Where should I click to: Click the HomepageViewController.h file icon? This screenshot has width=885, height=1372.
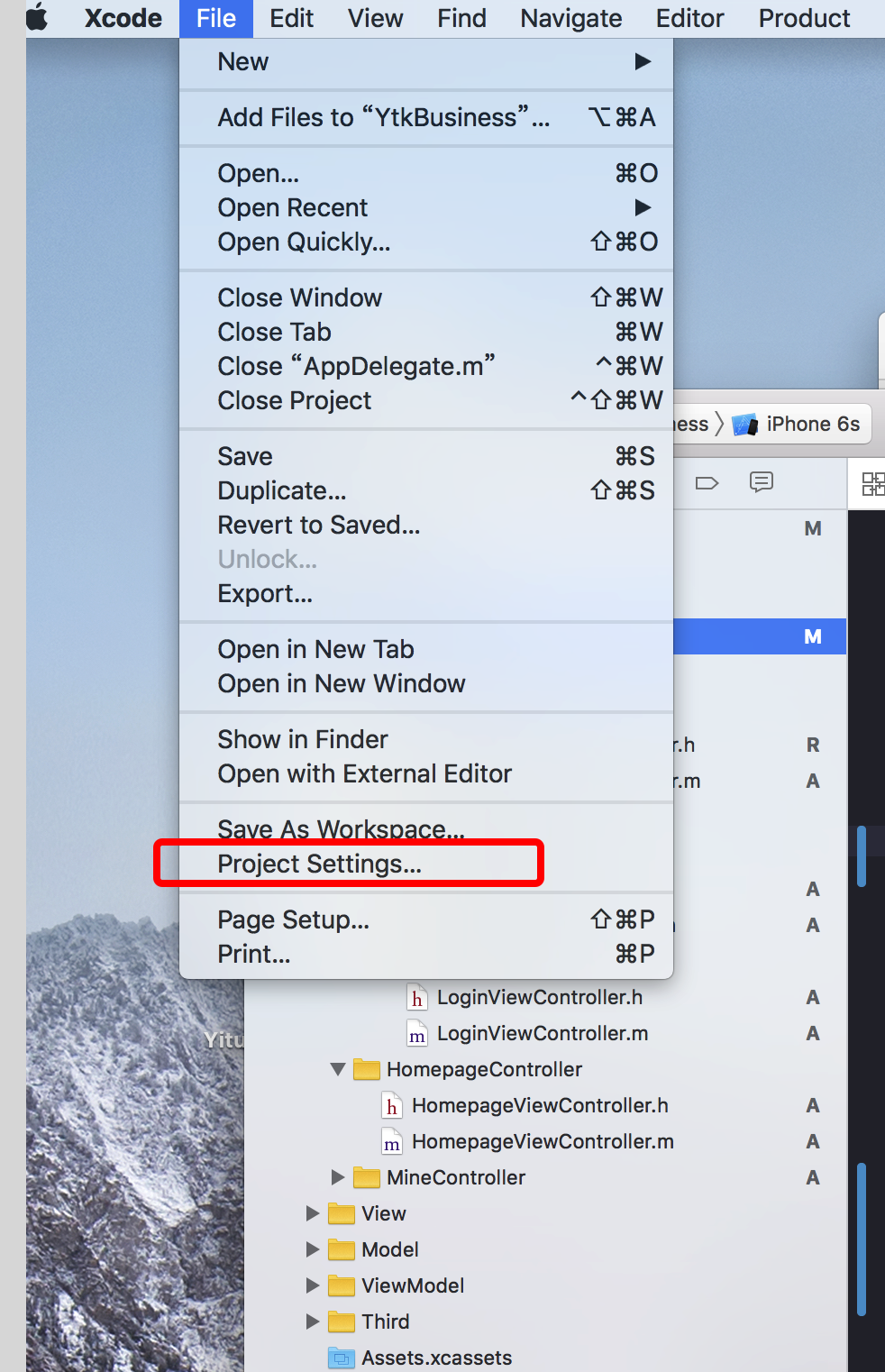click(391, 1105)
